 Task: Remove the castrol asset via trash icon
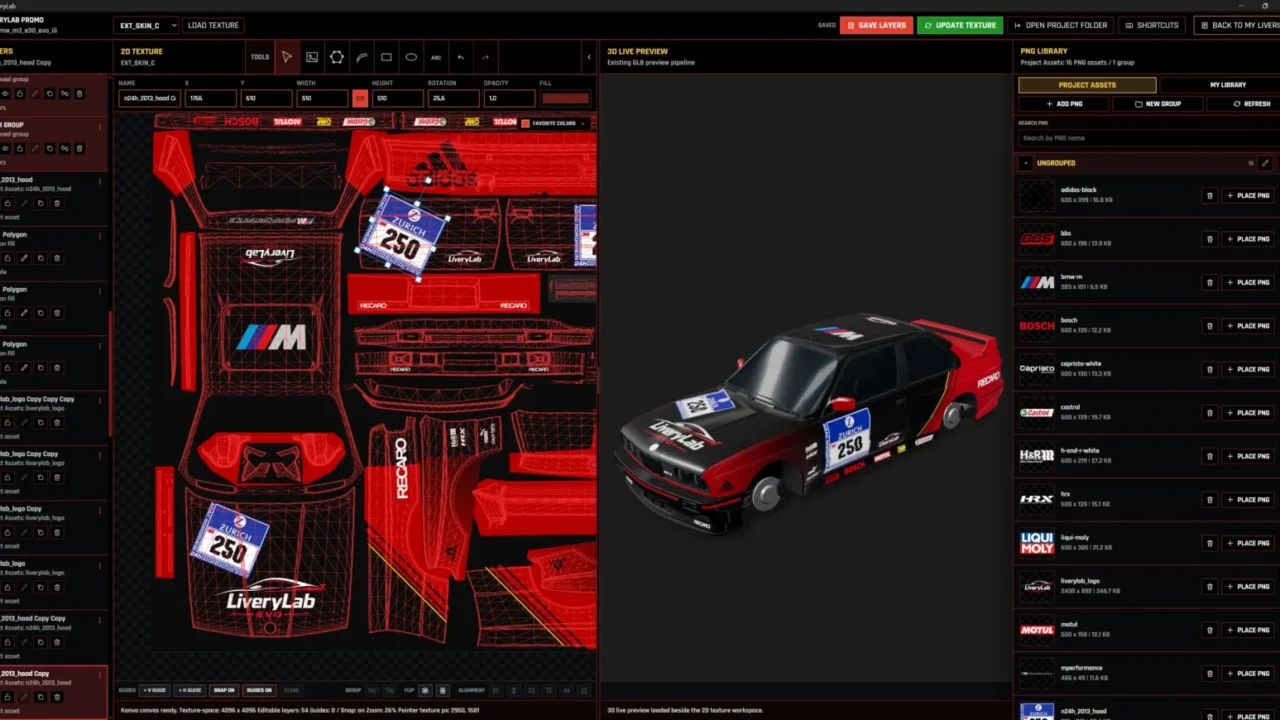click(1209, 413)
